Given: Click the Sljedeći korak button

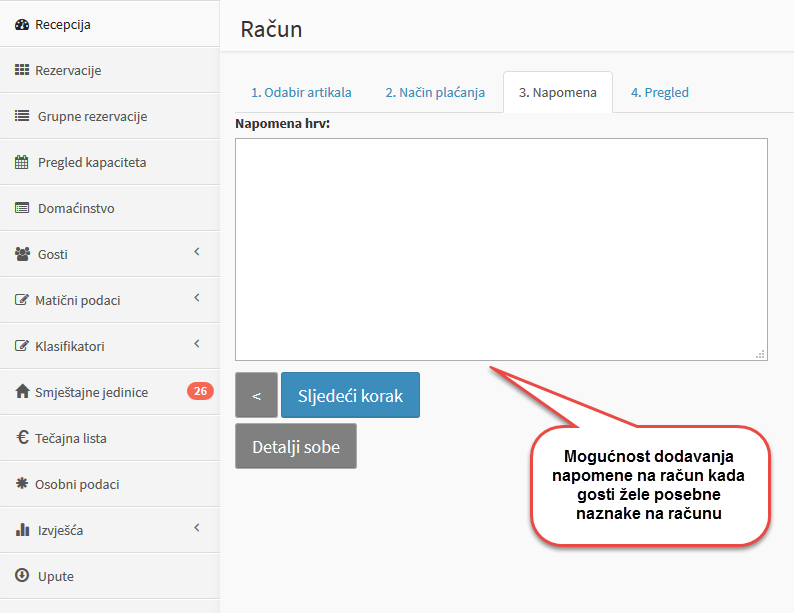Looking at the screenshot, I should [350, 395].
